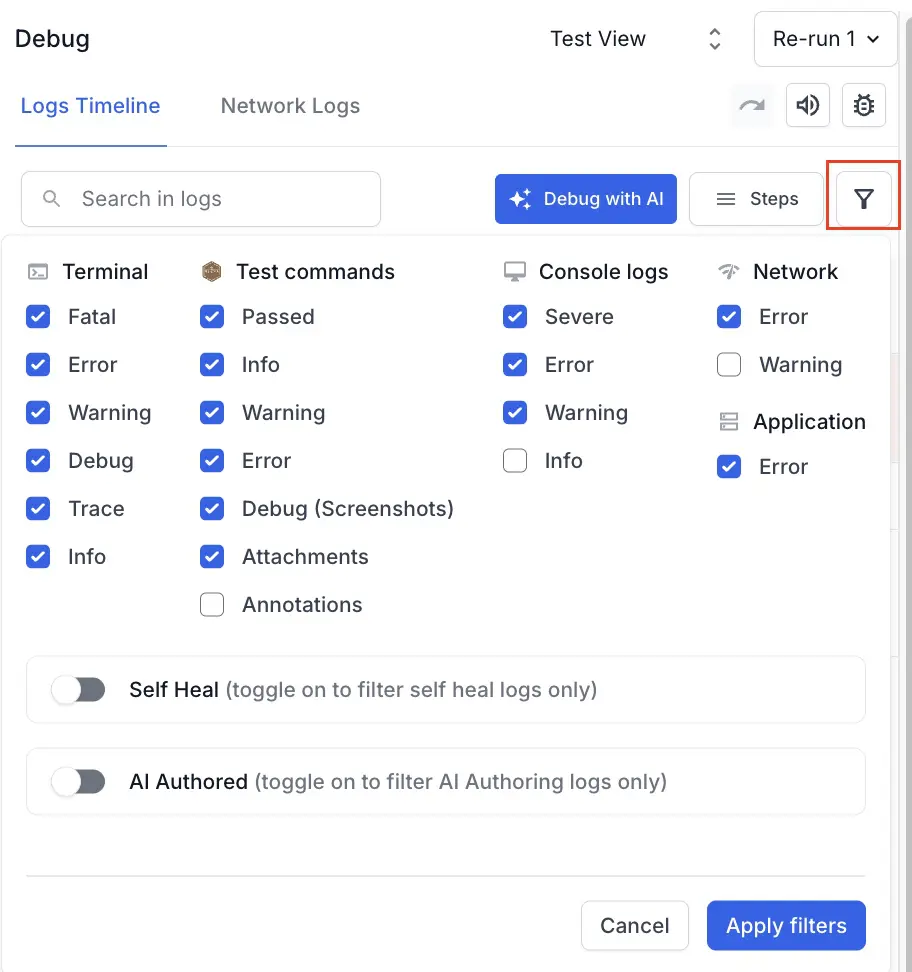Click the Terminal category icon
912x972 pixels.
(37, 271)
